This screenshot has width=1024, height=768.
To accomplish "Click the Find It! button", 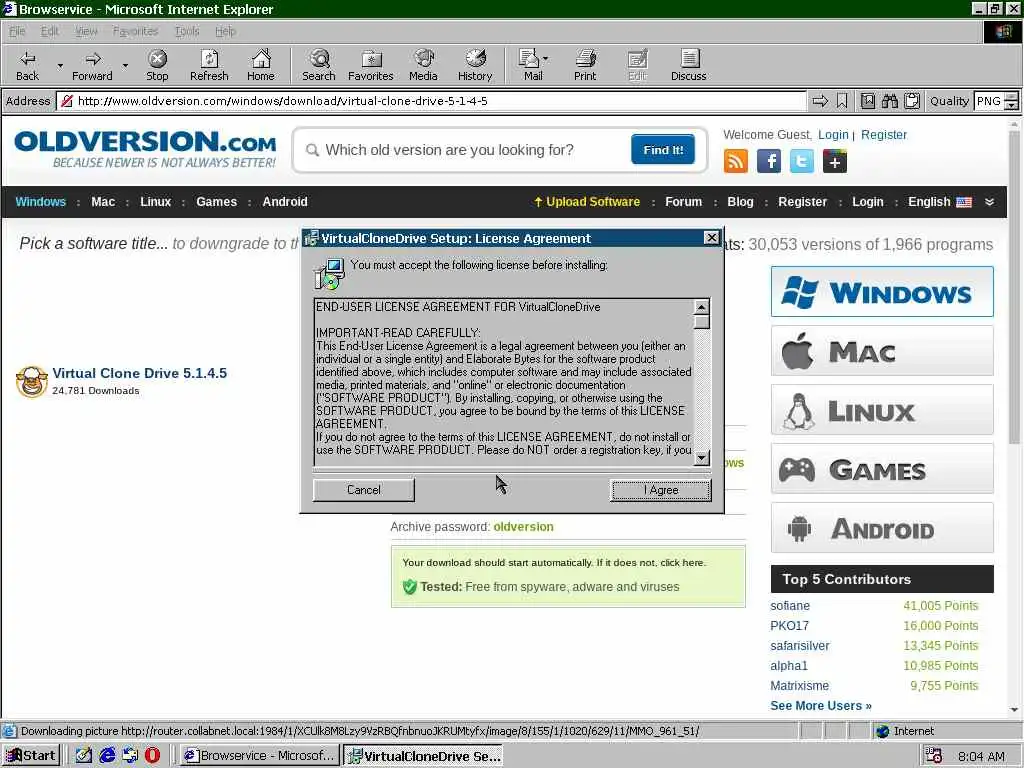I will click(663, 150).
